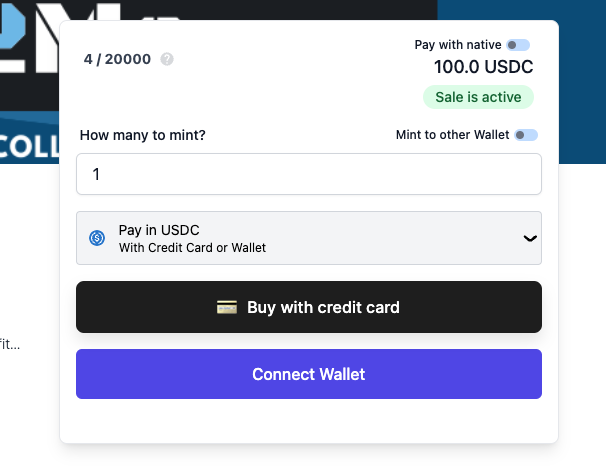Toggle Mint to other Wallet switch
Screen dimensions: 606x470
click(x=525, y=135)
